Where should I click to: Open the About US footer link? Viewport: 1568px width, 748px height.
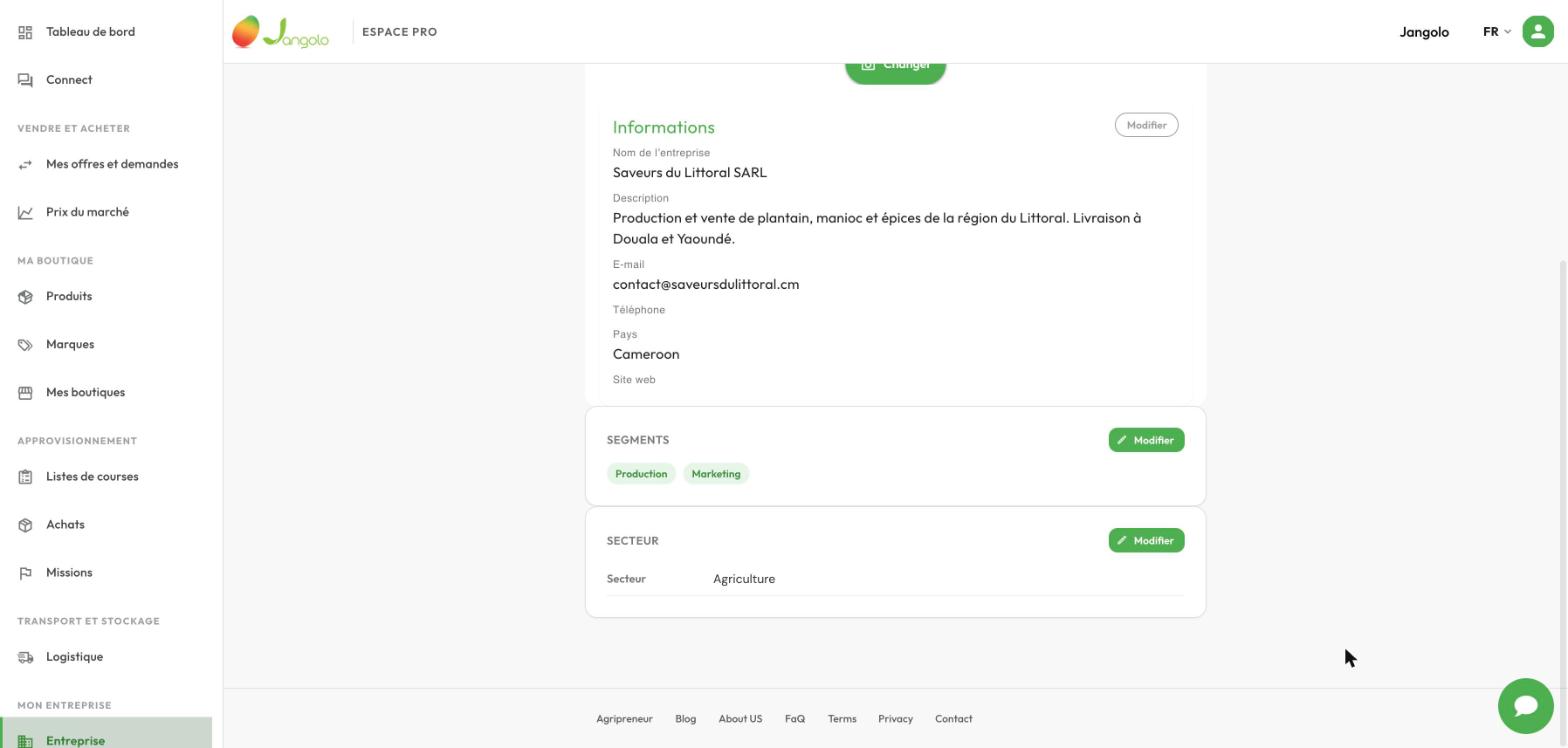point(740,719)
